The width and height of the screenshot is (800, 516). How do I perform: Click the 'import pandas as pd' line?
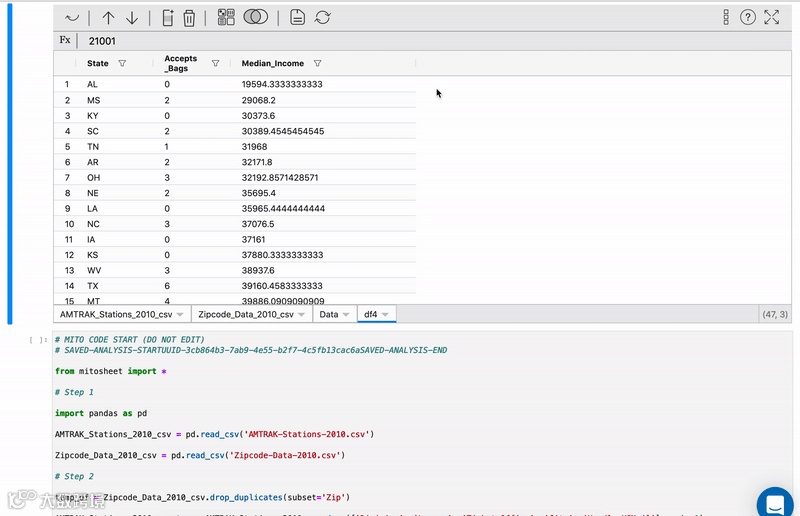pyautogui.click(x=101, y=413)
